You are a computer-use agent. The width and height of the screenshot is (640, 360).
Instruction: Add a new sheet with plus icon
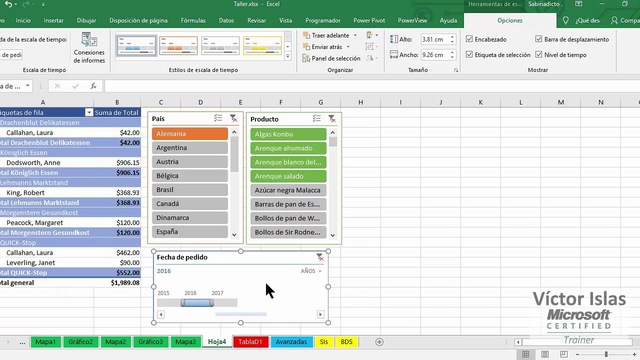click(x=379, y=342)
